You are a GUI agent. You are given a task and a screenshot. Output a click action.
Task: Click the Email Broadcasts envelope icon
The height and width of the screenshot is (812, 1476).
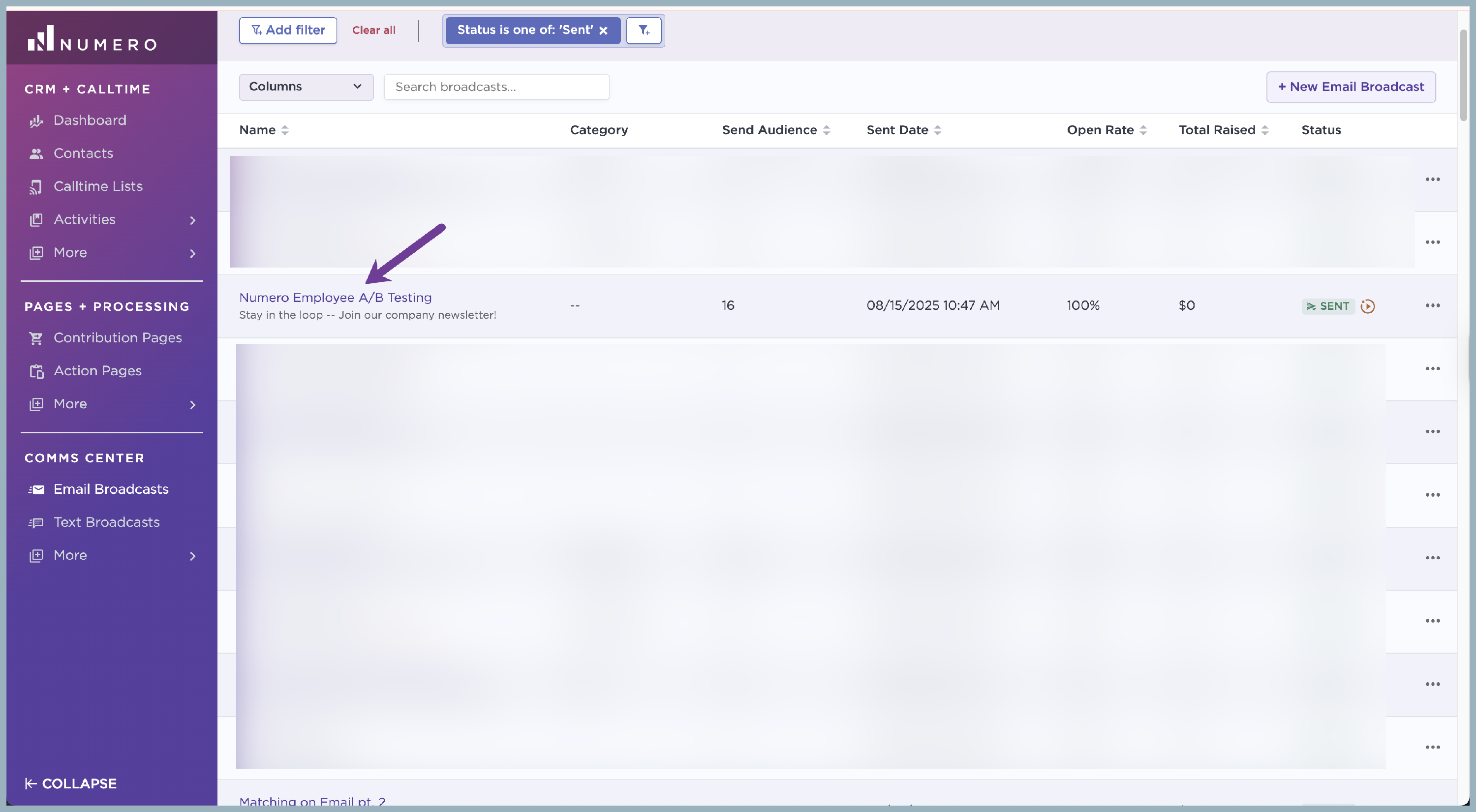pos(36,489)
